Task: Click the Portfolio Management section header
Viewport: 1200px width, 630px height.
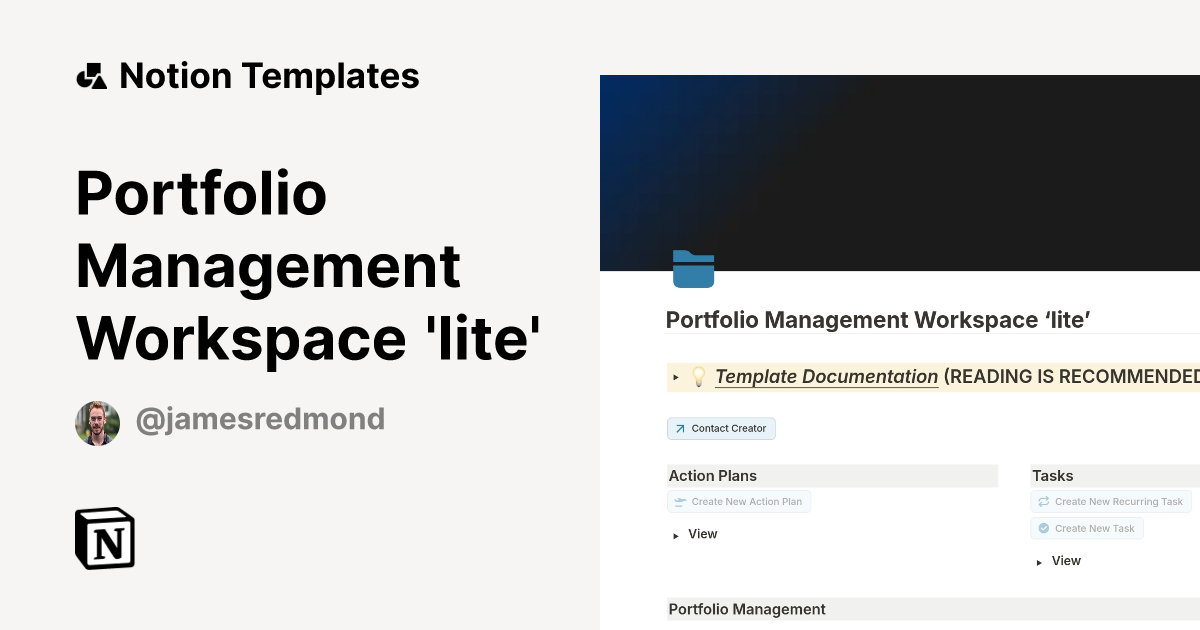Action: pos(746,609)
